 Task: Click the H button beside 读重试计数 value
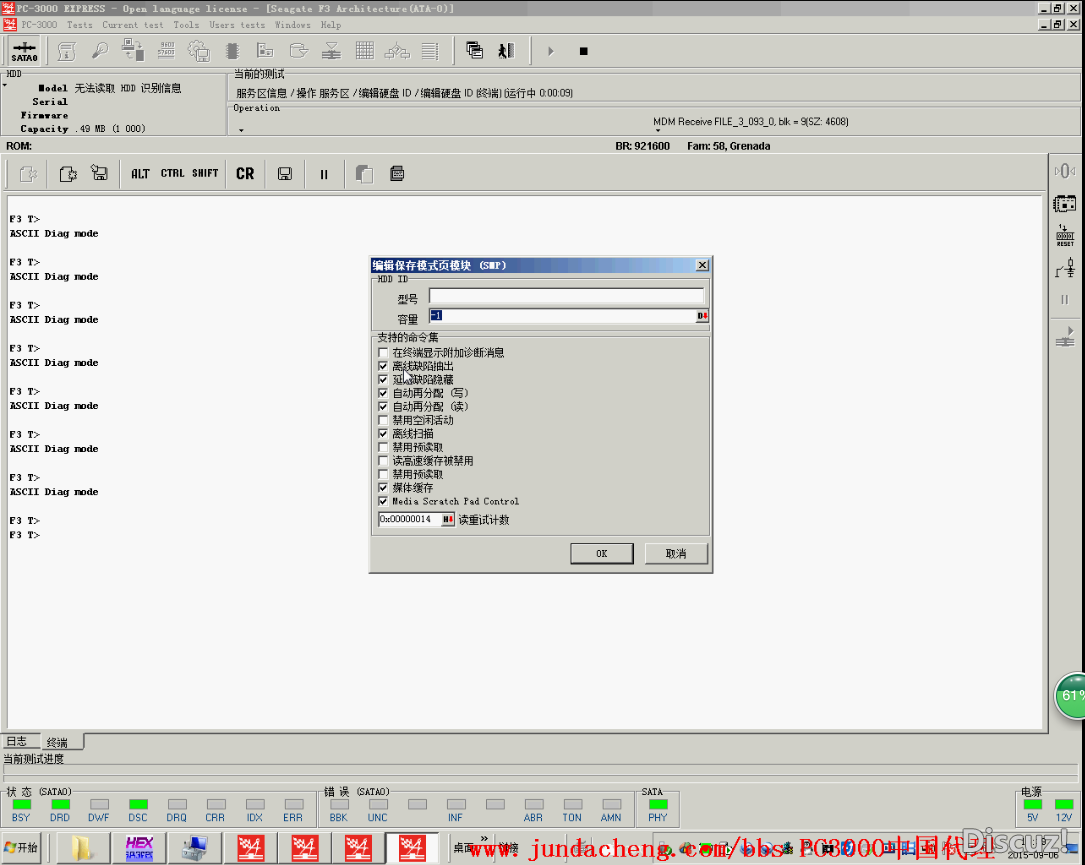point(447,520)
